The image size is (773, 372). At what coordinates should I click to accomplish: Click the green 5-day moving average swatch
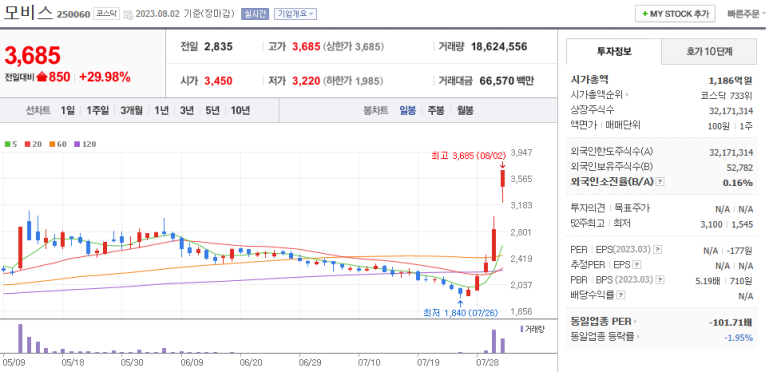click(7, 144)
